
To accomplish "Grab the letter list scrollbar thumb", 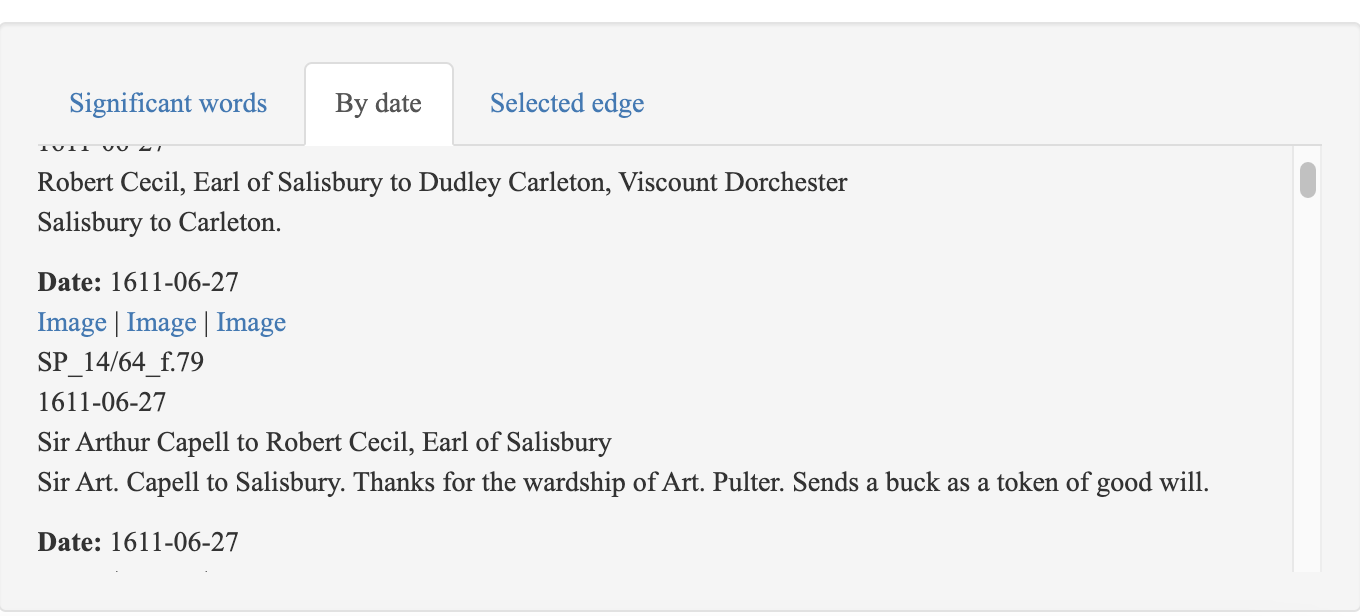I will 1307,180.
